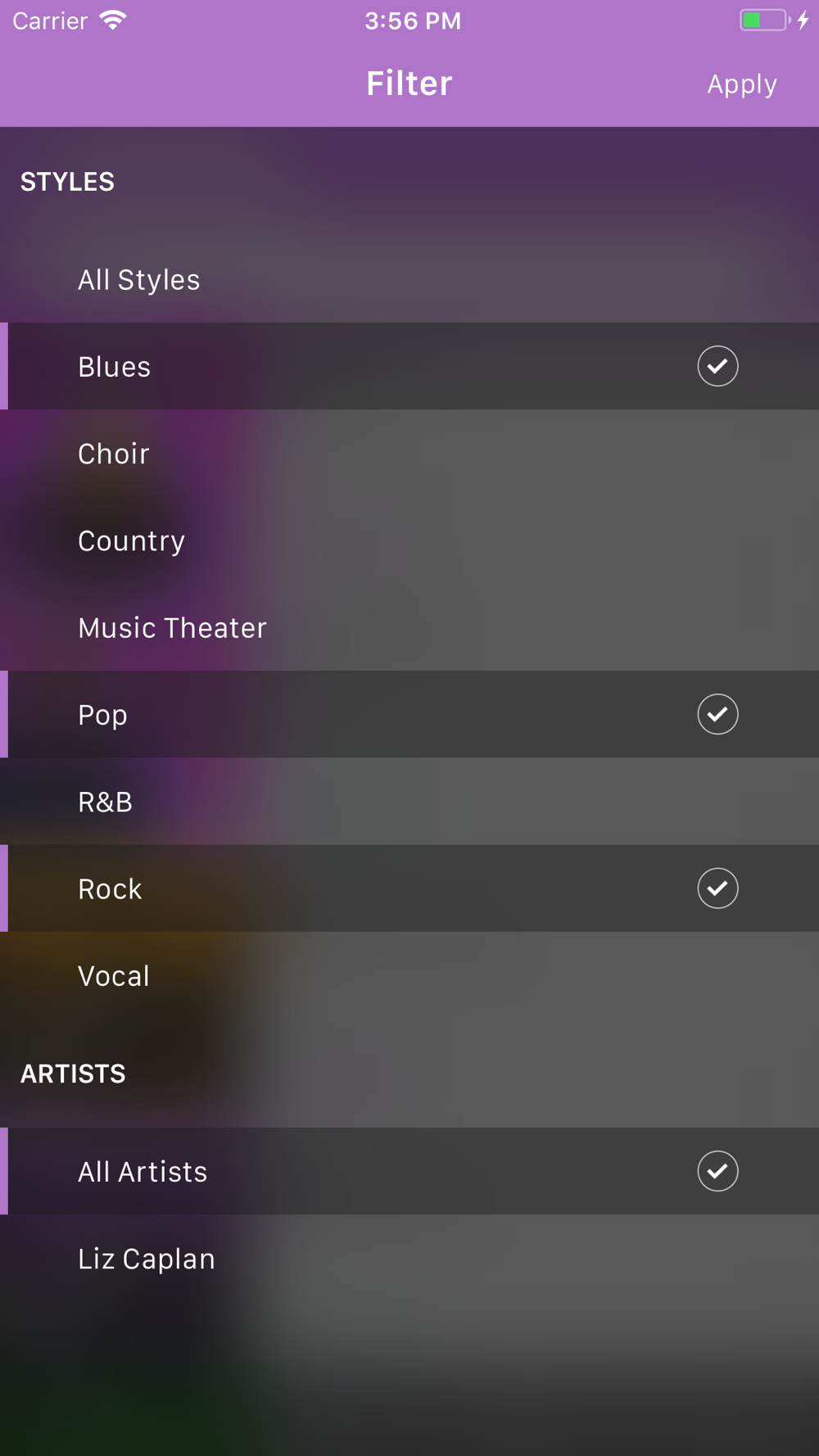Filter by artist Liz Caplan
The width and height of the screenshot is (819, 1456).
tap(147, 1259)
